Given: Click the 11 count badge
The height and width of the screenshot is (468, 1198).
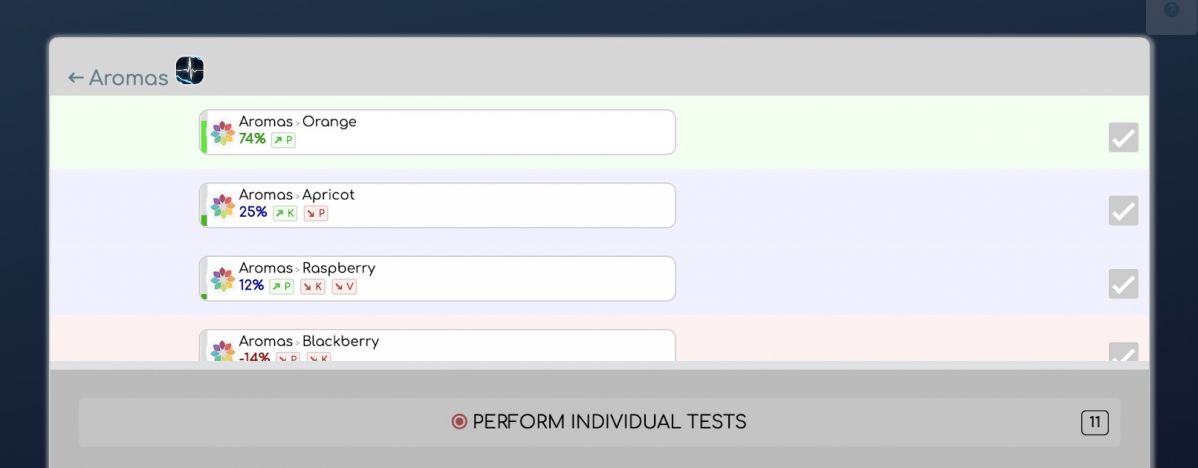Looking at the screenshot, I should point(1095,422).
